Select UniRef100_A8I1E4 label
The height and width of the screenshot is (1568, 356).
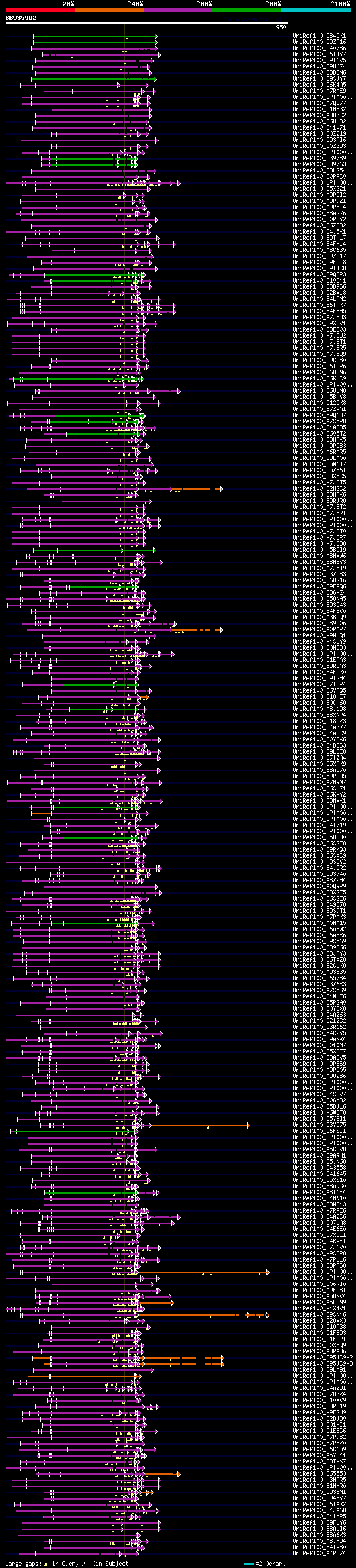[319, 1192]
